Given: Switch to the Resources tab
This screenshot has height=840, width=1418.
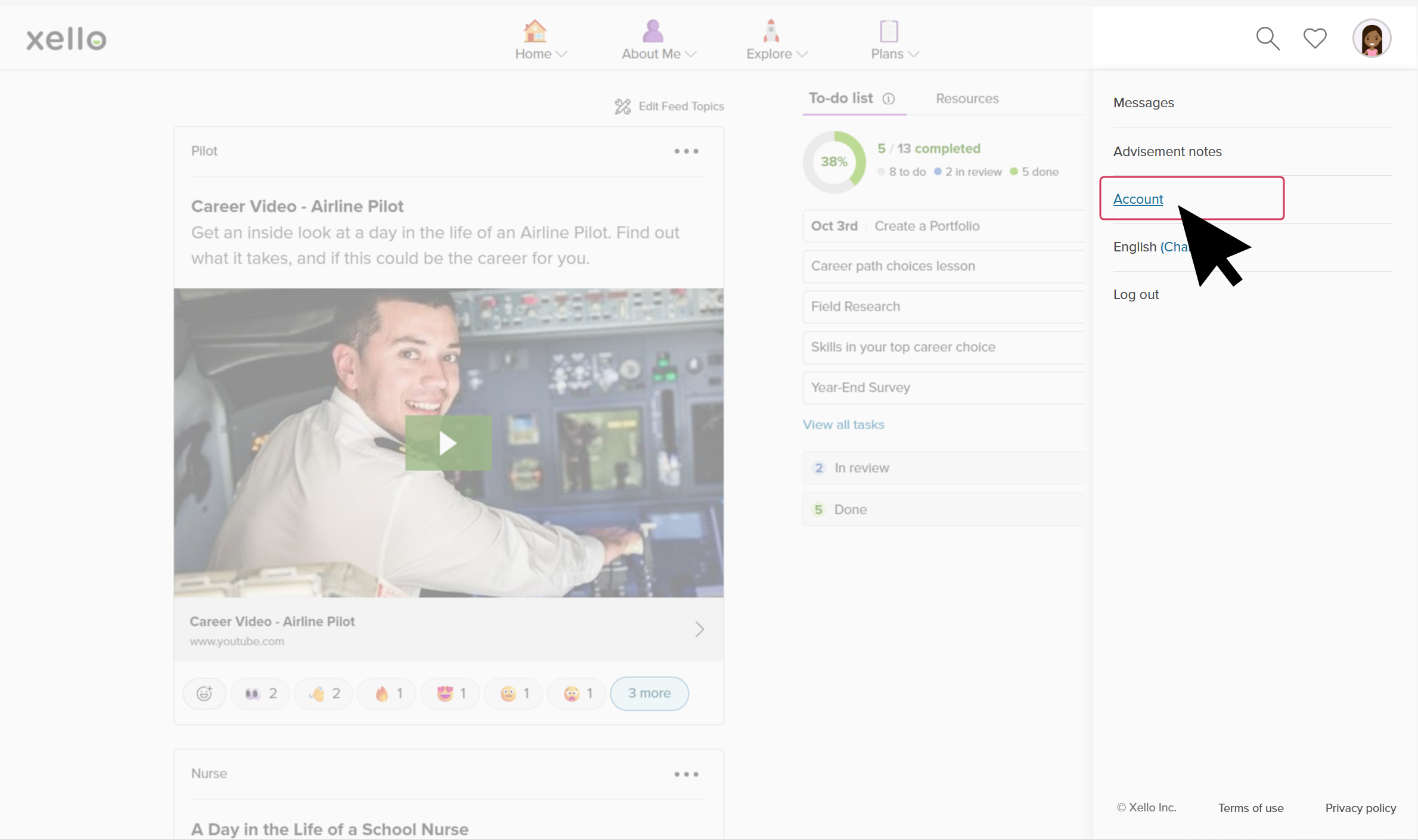Looking at the screenshot, I should click(x=967, y=98).
